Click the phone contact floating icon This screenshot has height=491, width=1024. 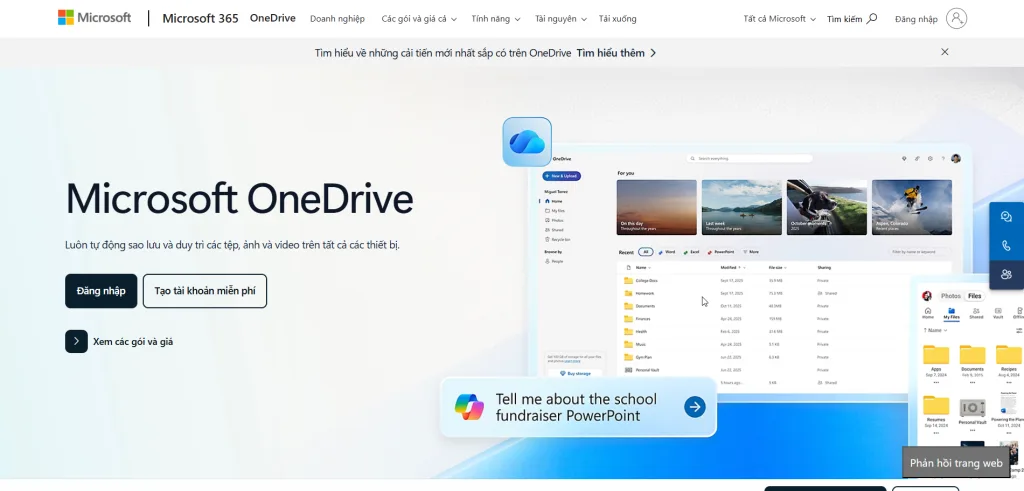(1006, 246)
